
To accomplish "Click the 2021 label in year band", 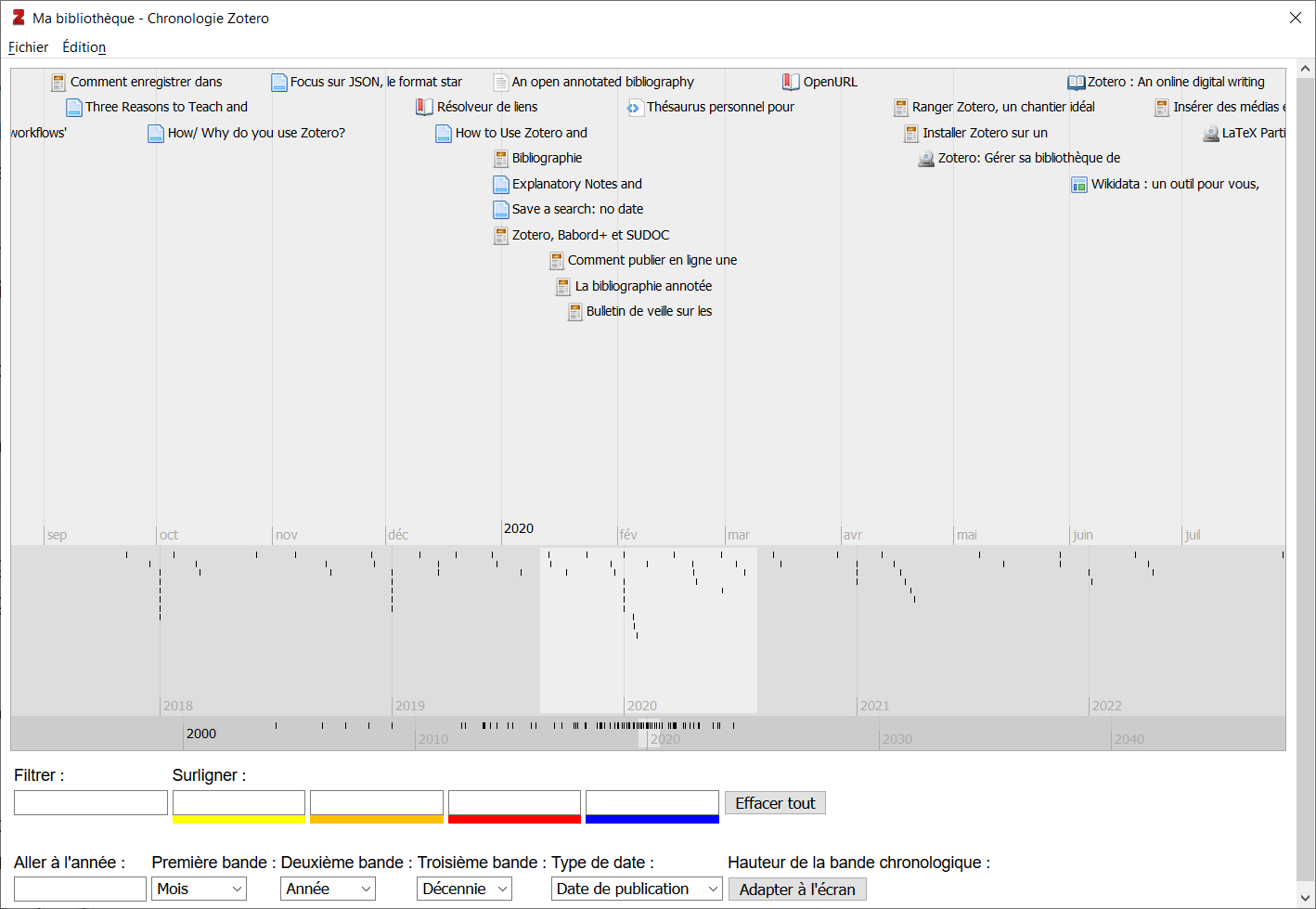I will (874, 706).
